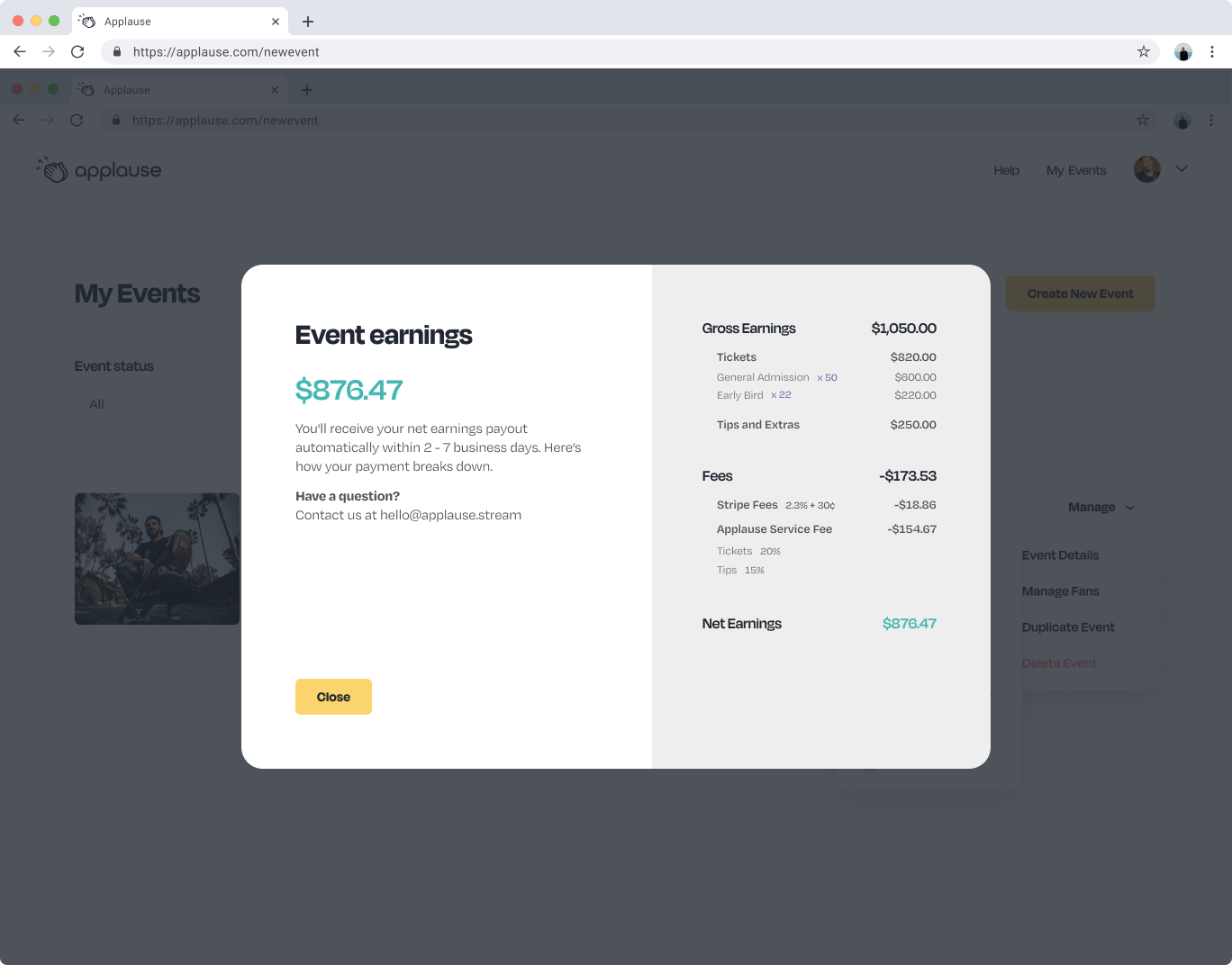The height and width of the screenshot is (965, 1232).
Task: Click the browser forward arrow icon
Action: click(49, 52)
